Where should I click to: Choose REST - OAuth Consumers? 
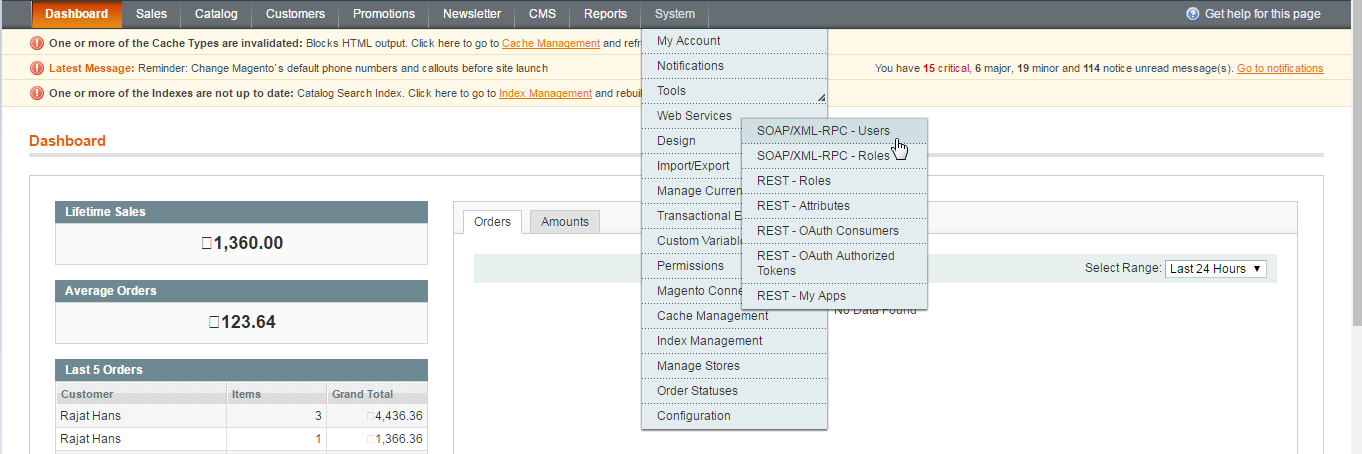coord(827,231)
